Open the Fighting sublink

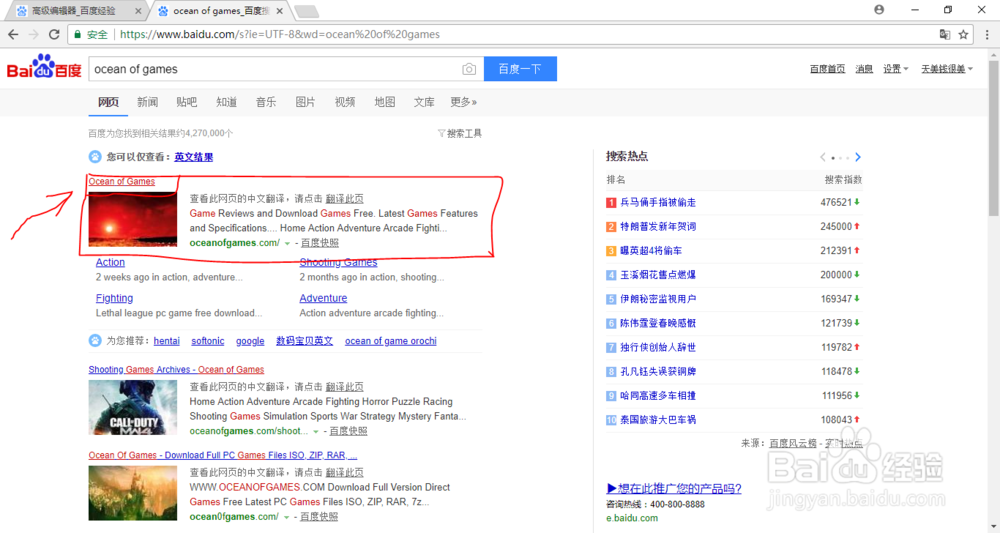point(114,298)
